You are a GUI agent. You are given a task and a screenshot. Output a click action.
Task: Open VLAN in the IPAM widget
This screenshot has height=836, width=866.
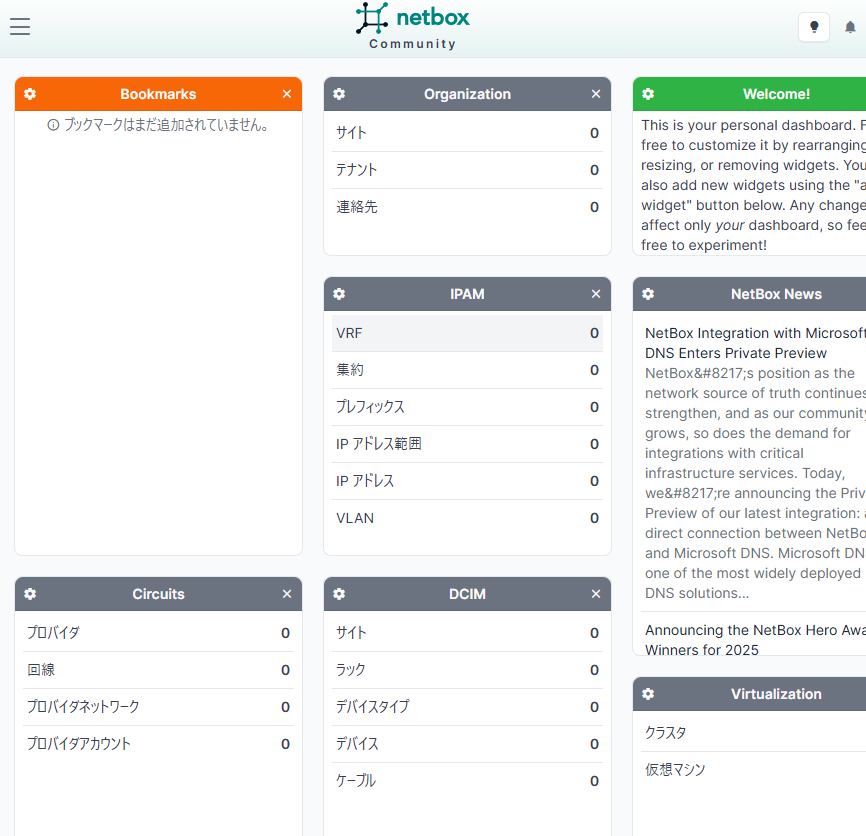pos(467,518)
